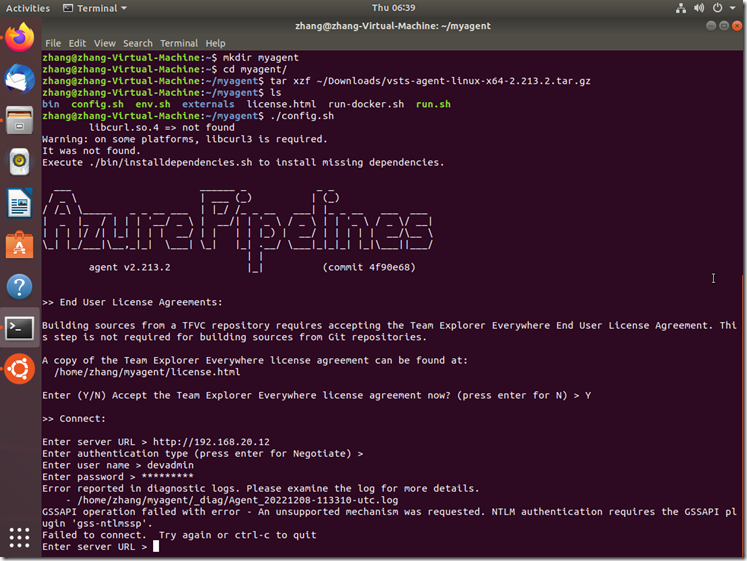The width and height of the screenshot is (747, 561).
Task: Open the Files manager dock icon
Action: pos(20,120)
